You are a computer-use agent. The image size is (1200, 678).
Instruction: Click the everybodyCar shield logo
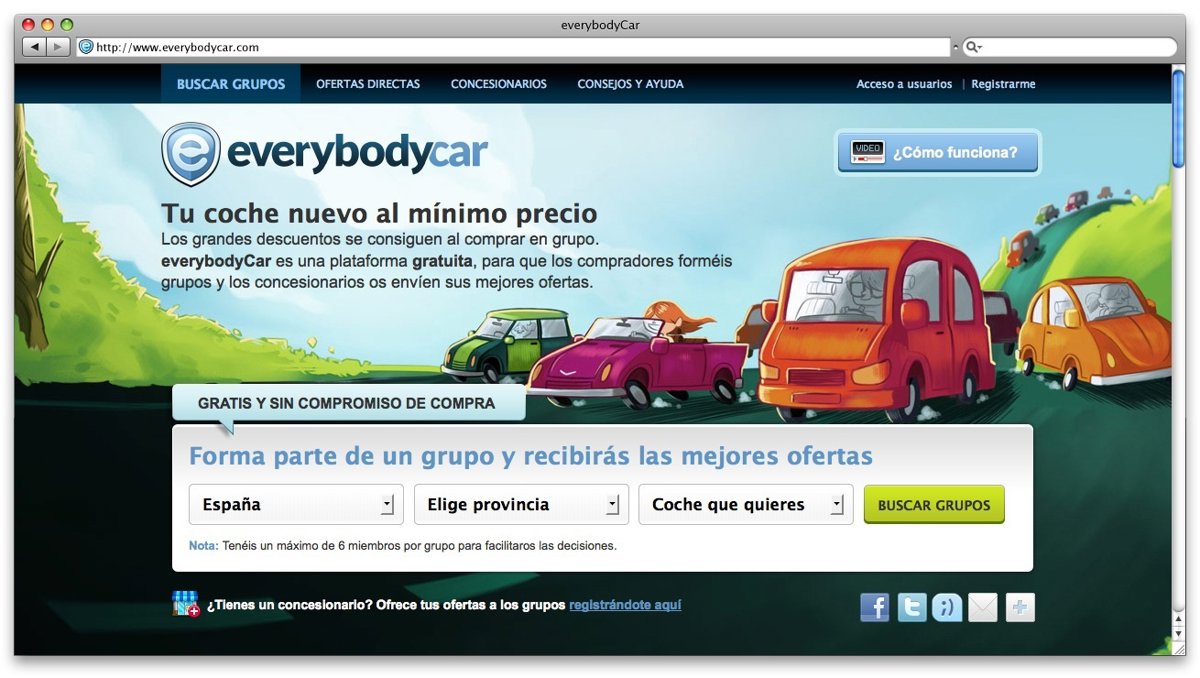190,154
